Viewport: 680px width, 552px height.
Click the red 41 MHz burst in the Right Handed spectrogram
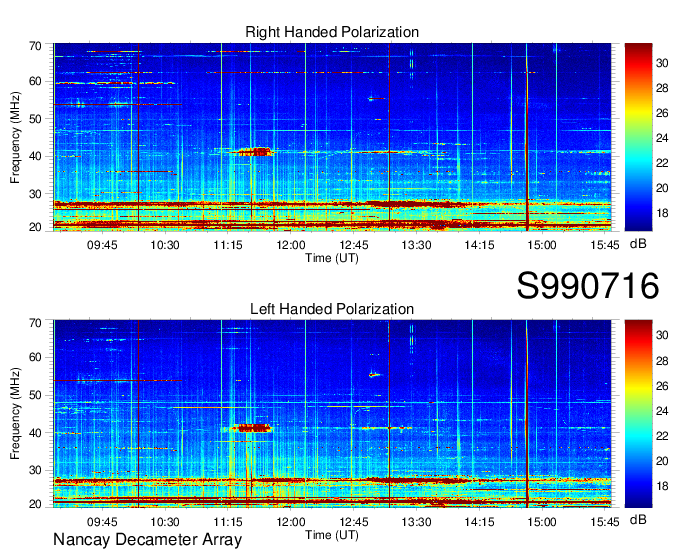[255, 152]
